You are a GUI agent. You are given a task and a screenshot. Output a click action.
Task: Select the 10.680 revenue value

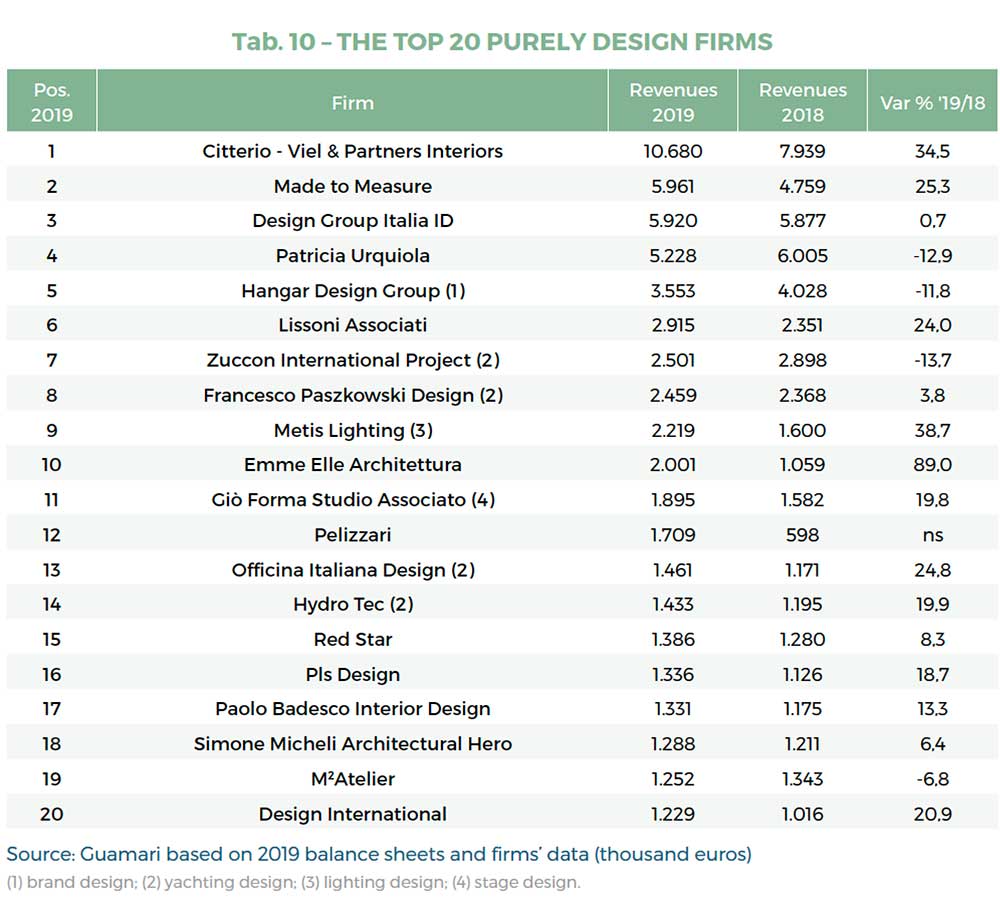673,151
